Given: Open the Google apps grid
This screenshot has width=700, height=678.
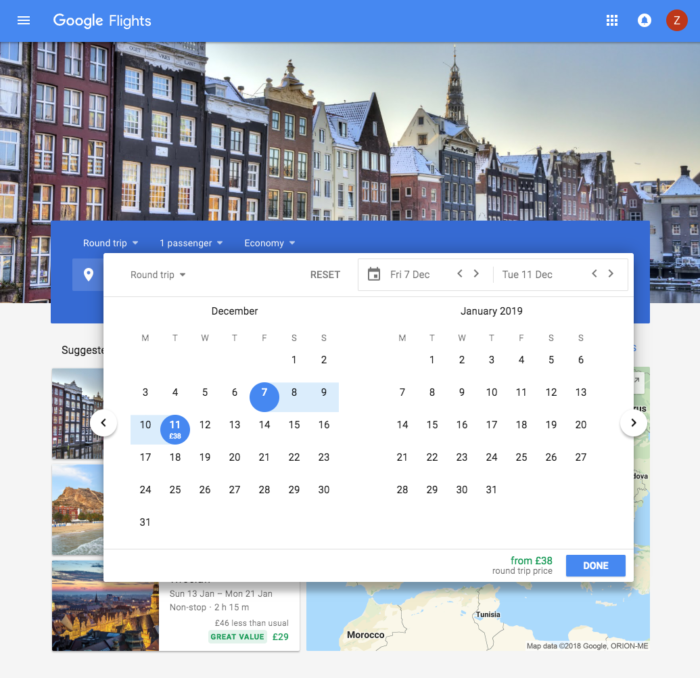Looking at the screenshot, I should pyautogui.click(x=612, y=20).
